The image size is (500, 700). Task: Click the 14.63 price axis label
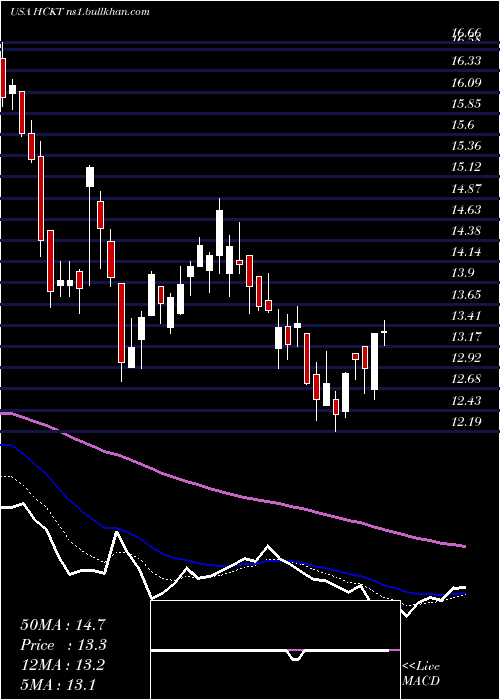pos(466,209)
